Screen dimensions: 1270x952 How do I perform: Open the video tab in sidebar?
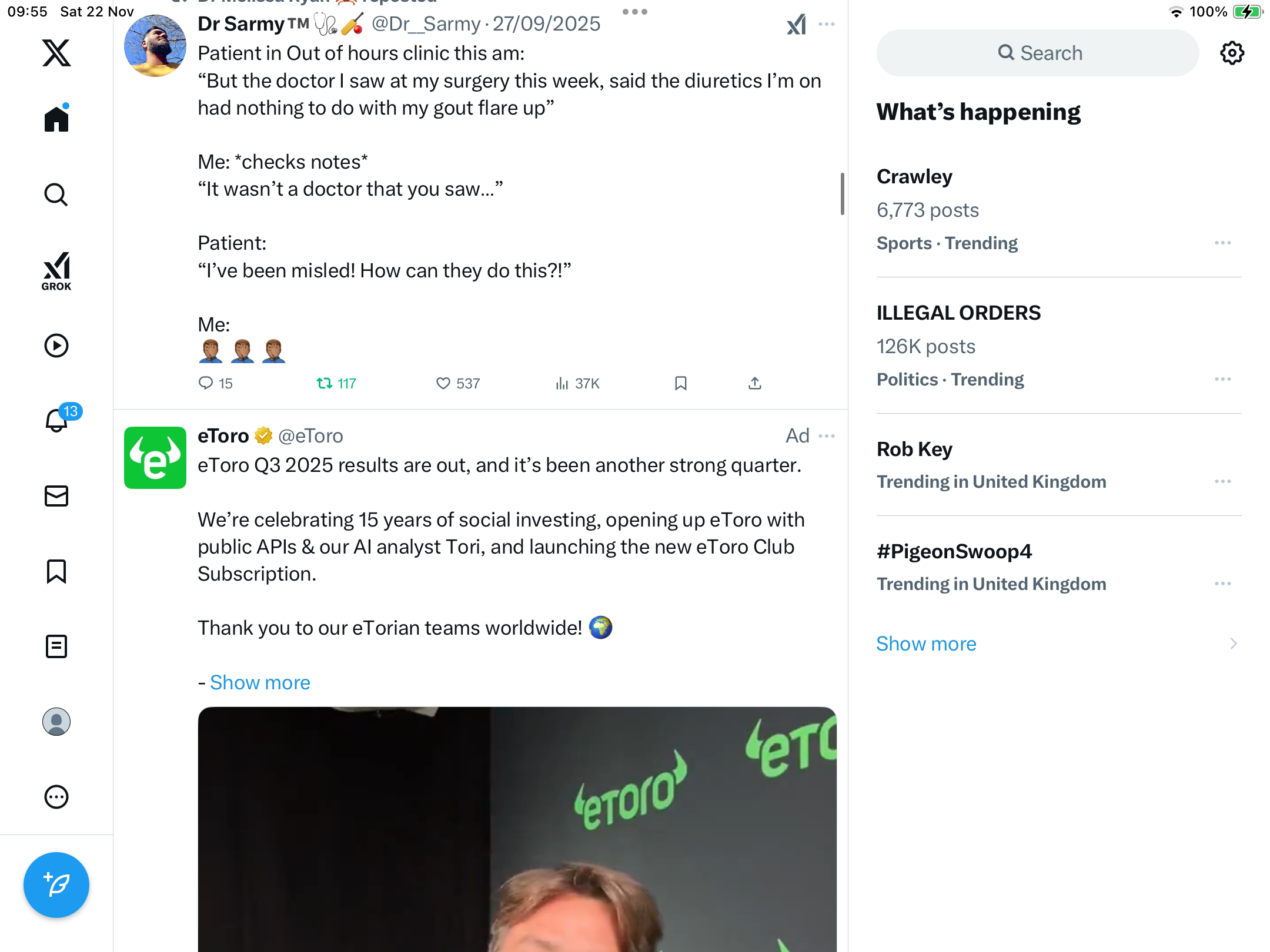(56, 346)
